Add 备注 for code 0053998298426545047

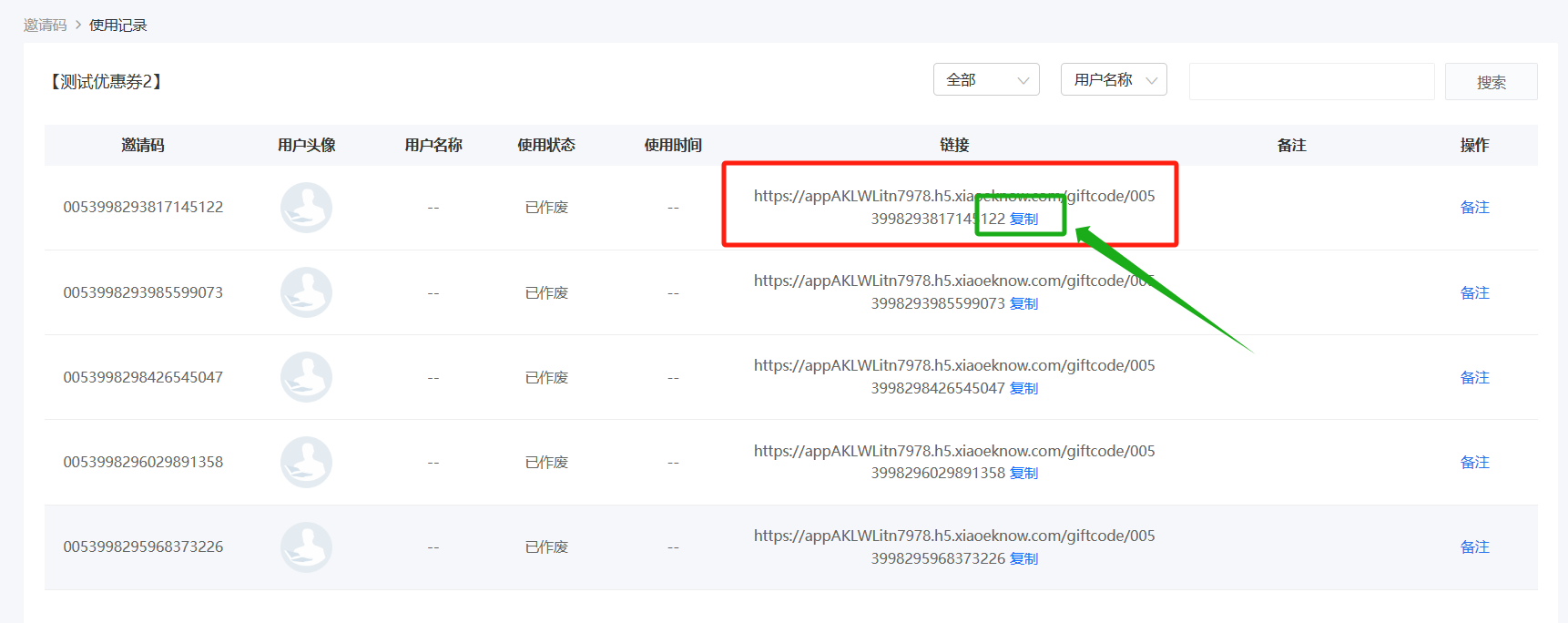[1474, 377]
